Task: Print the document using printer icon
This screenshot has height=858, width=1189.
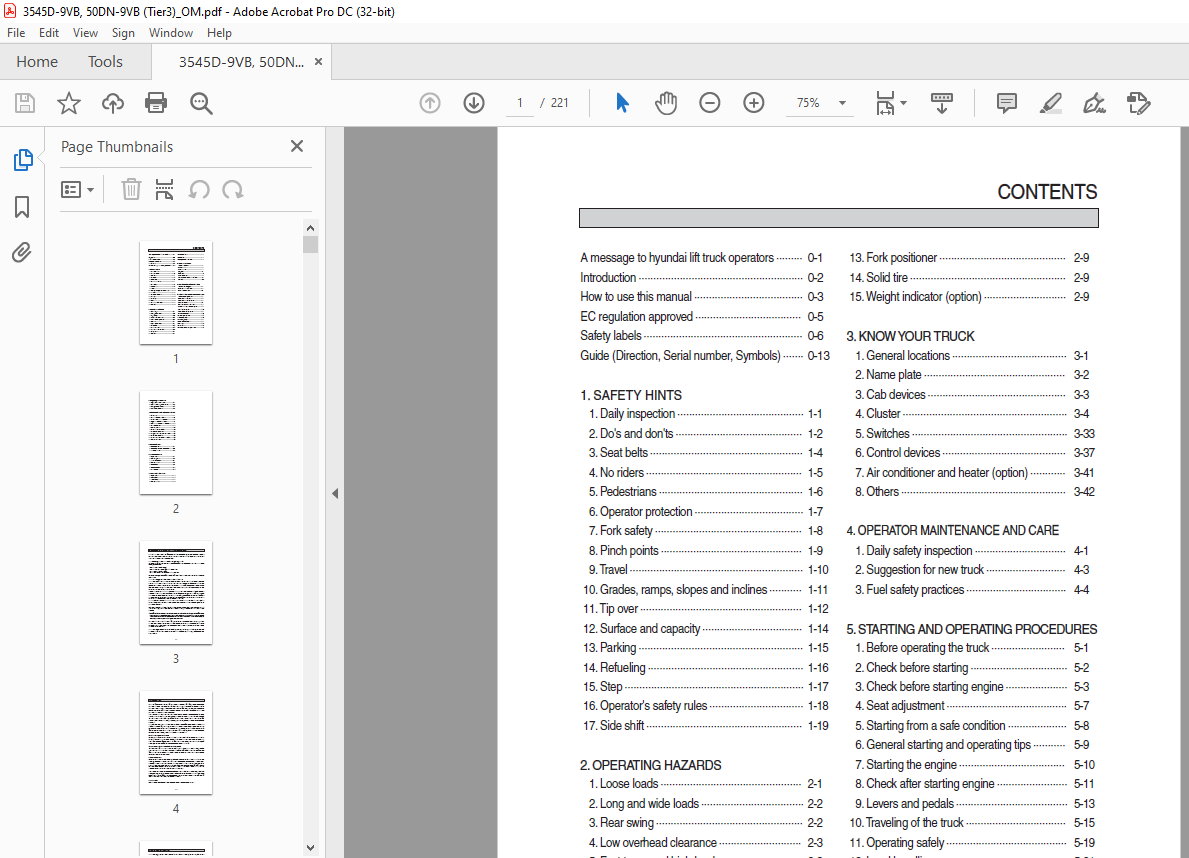Action: point(156,103)
